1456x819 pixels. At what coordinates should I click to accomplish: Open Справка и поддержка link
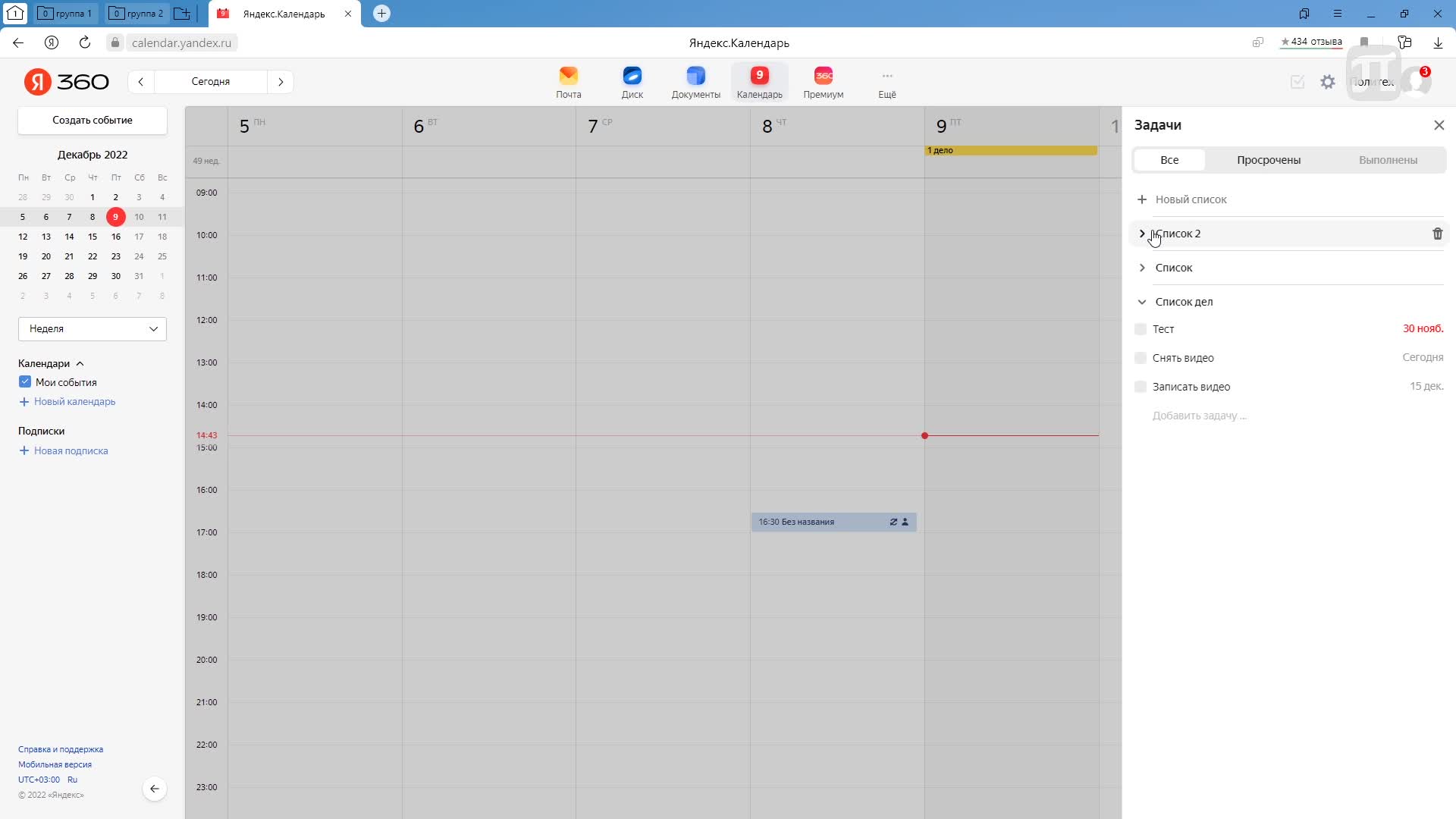[61, 749]
